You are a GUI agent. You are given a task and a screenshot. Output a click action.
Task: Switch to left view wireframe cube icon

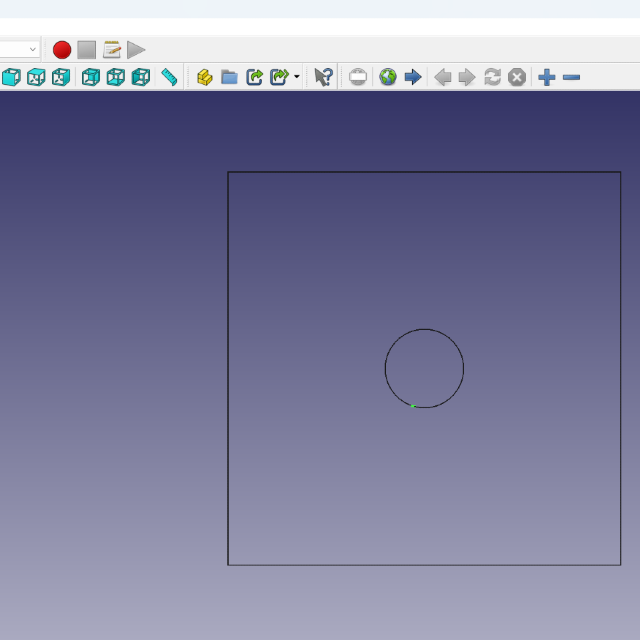click(x=141, y=77)
